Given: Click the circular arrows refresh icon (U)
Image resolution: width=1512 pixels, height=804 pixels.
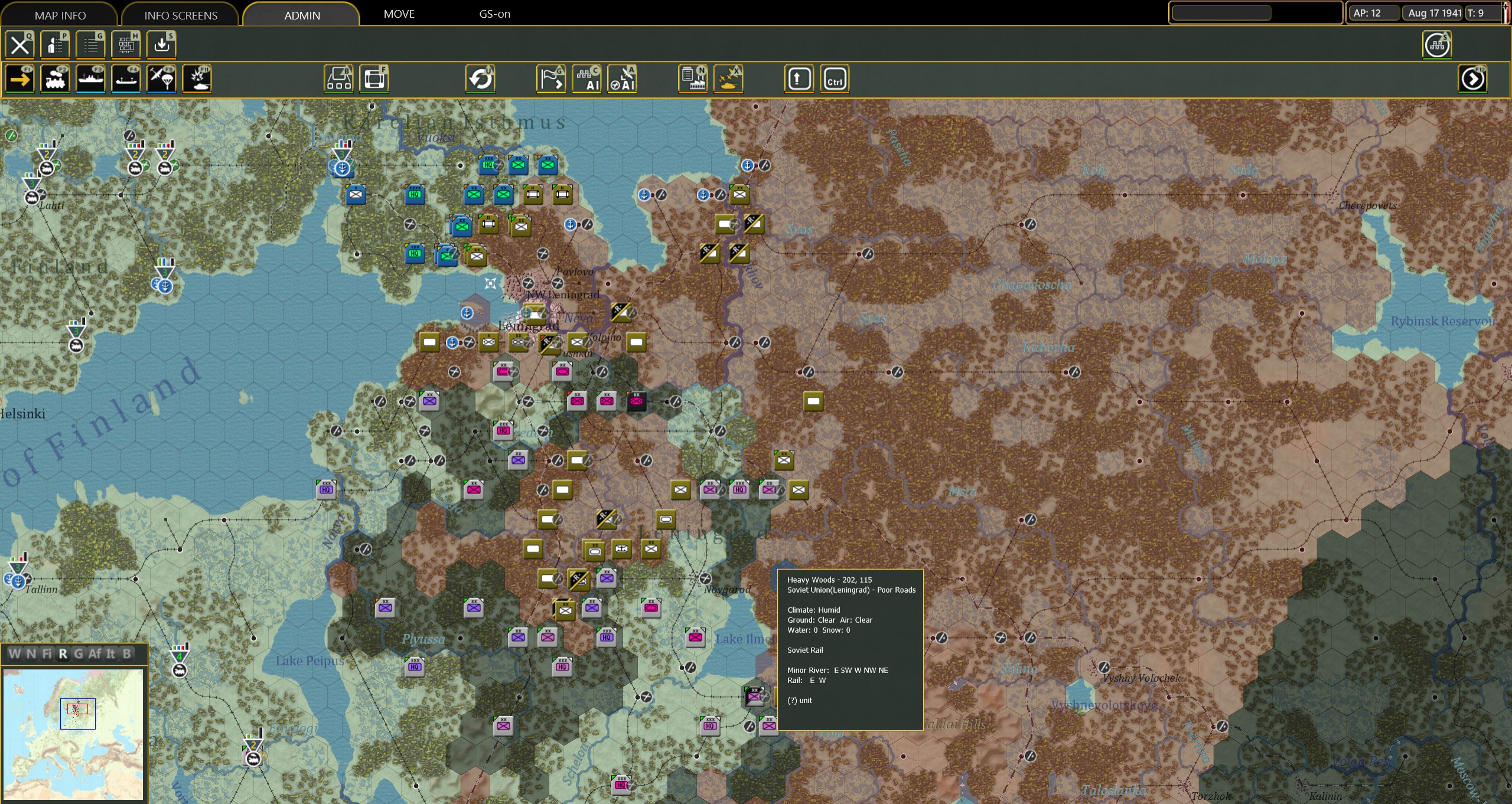Looking at the screenshot, I should tap(480, 79).
